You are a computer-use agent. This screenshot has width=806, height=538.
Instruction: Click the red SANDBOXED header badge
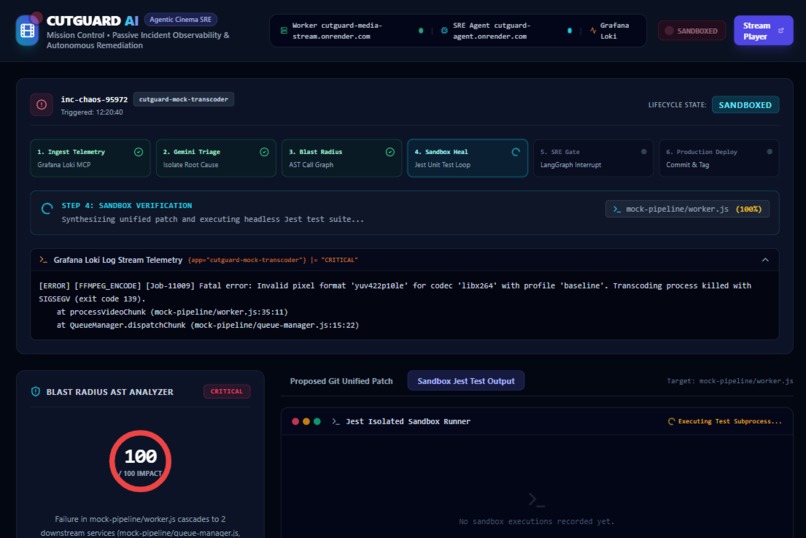[692, 31]
